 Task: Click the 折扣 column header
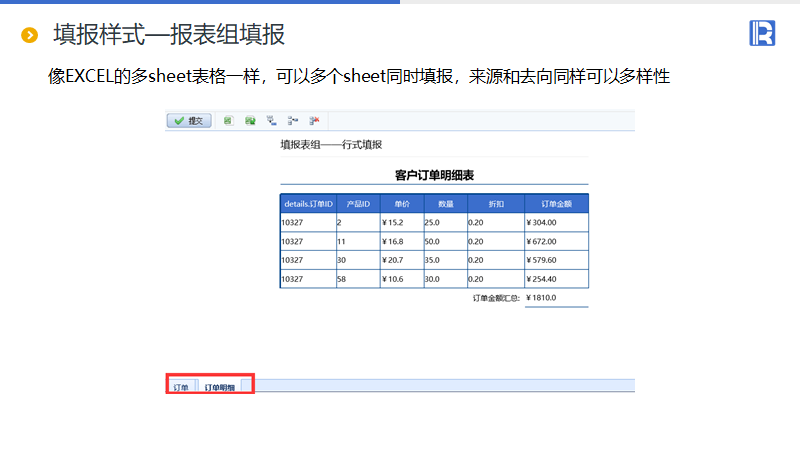[x=496, y=204]
